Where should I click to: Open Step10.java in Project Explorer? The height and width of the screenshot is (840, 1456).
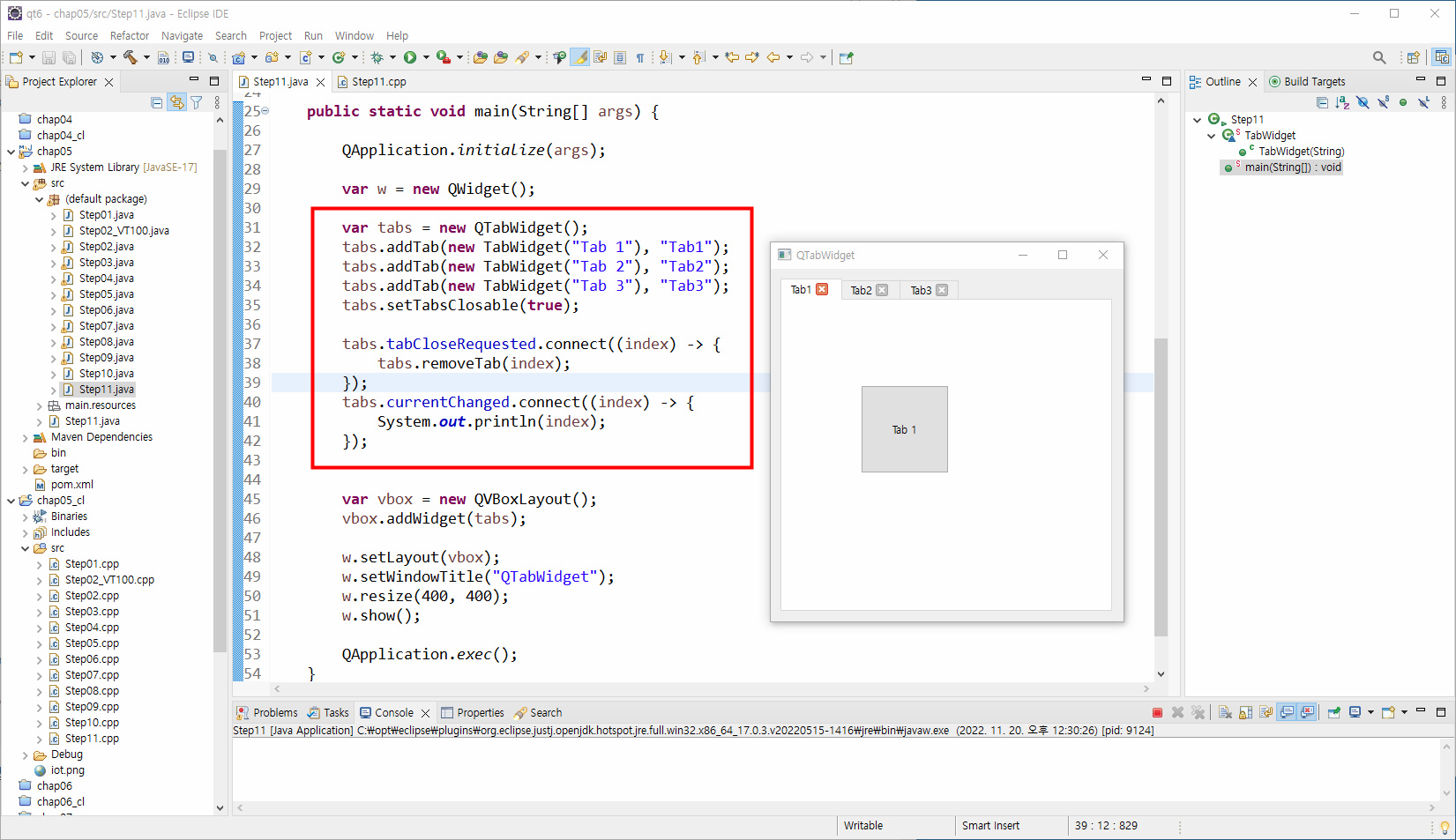tap(106, 374)
